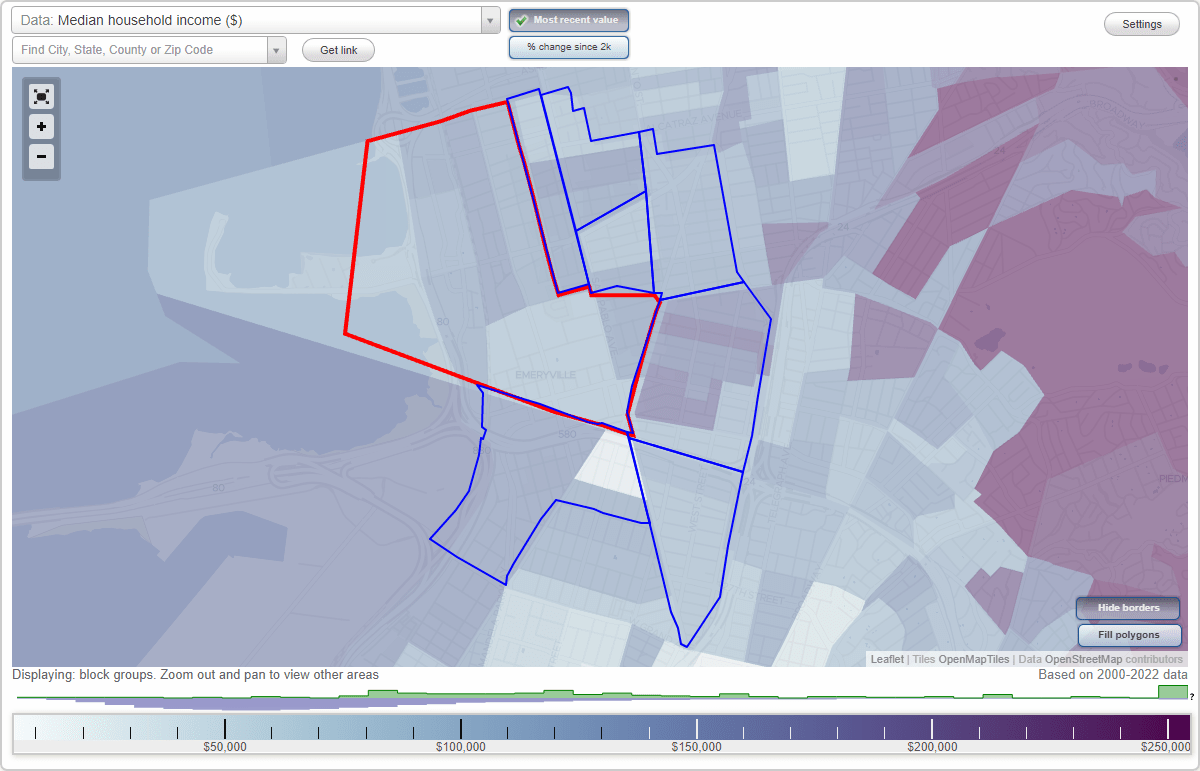
Task: Open the Settings panel
Action: click(1141, 23)
